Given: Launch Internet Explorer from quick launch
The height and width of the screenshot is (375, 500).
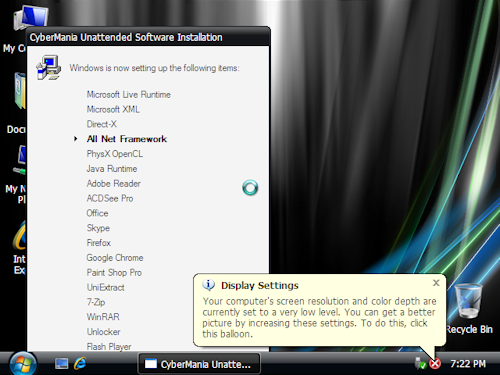Looking at the screenshot, I should tap(80, 363).
